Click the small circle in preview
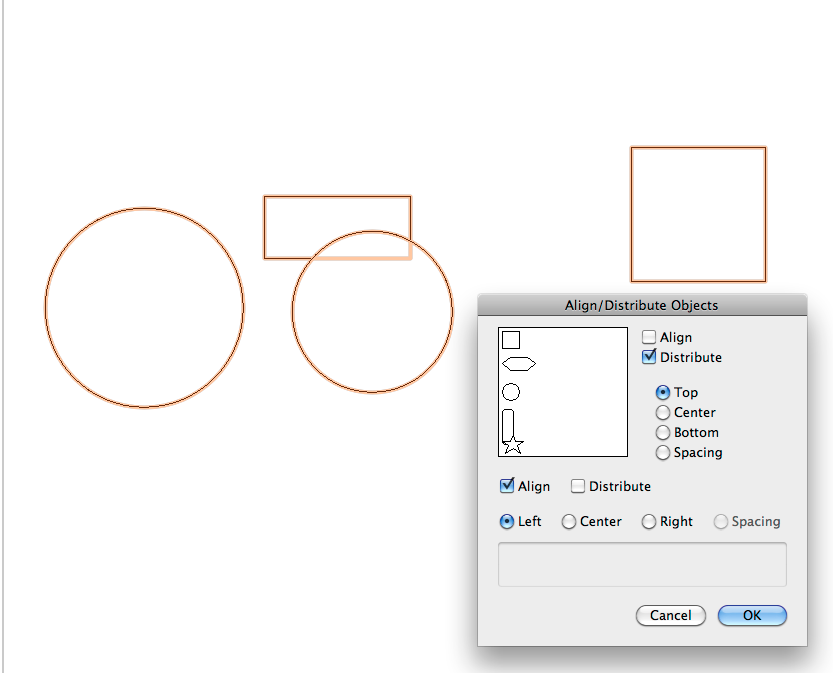This screenshot has width=833, height=673. tap(511, 392)
